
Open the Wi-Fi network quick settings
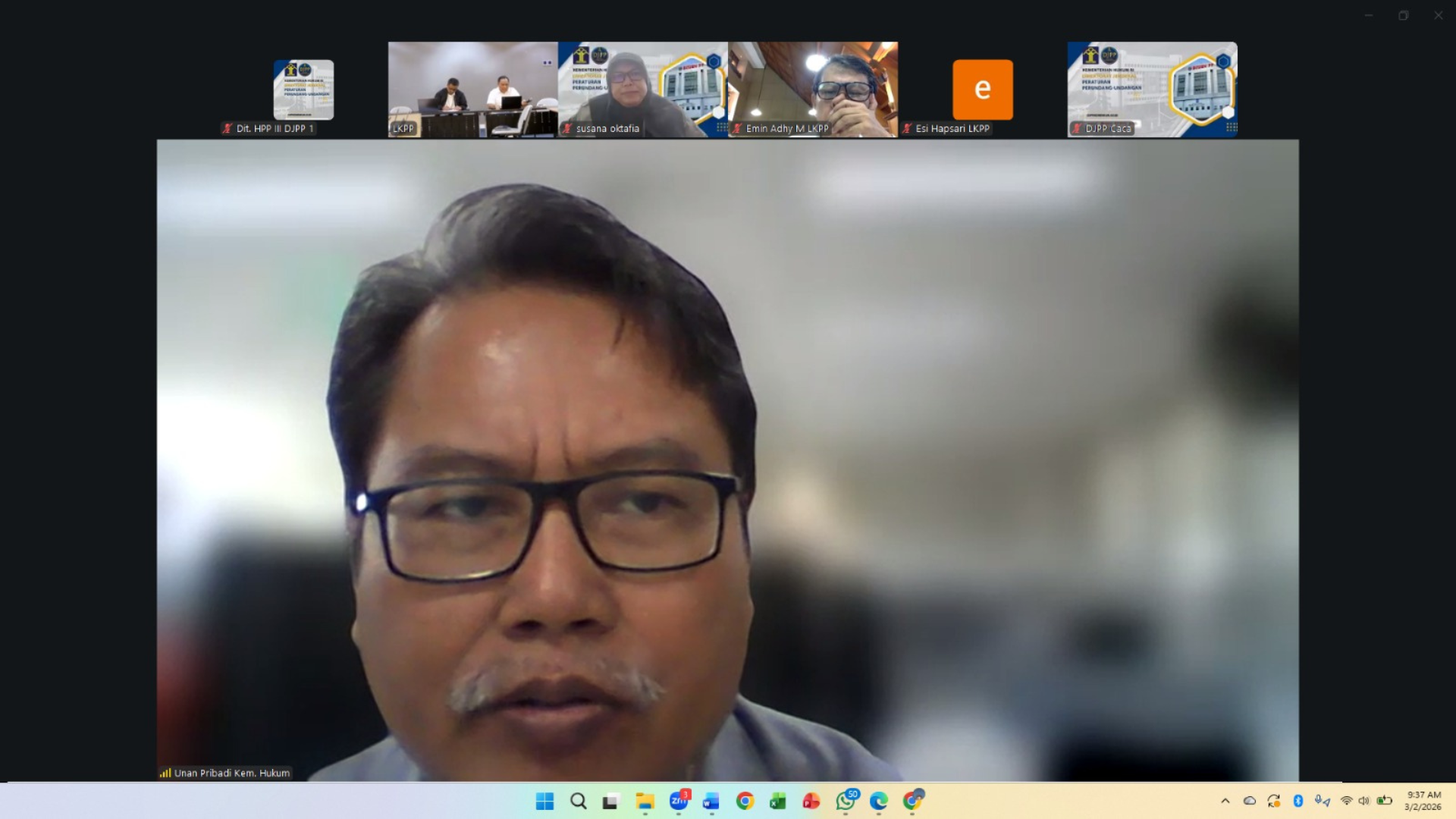[1347, 801]
